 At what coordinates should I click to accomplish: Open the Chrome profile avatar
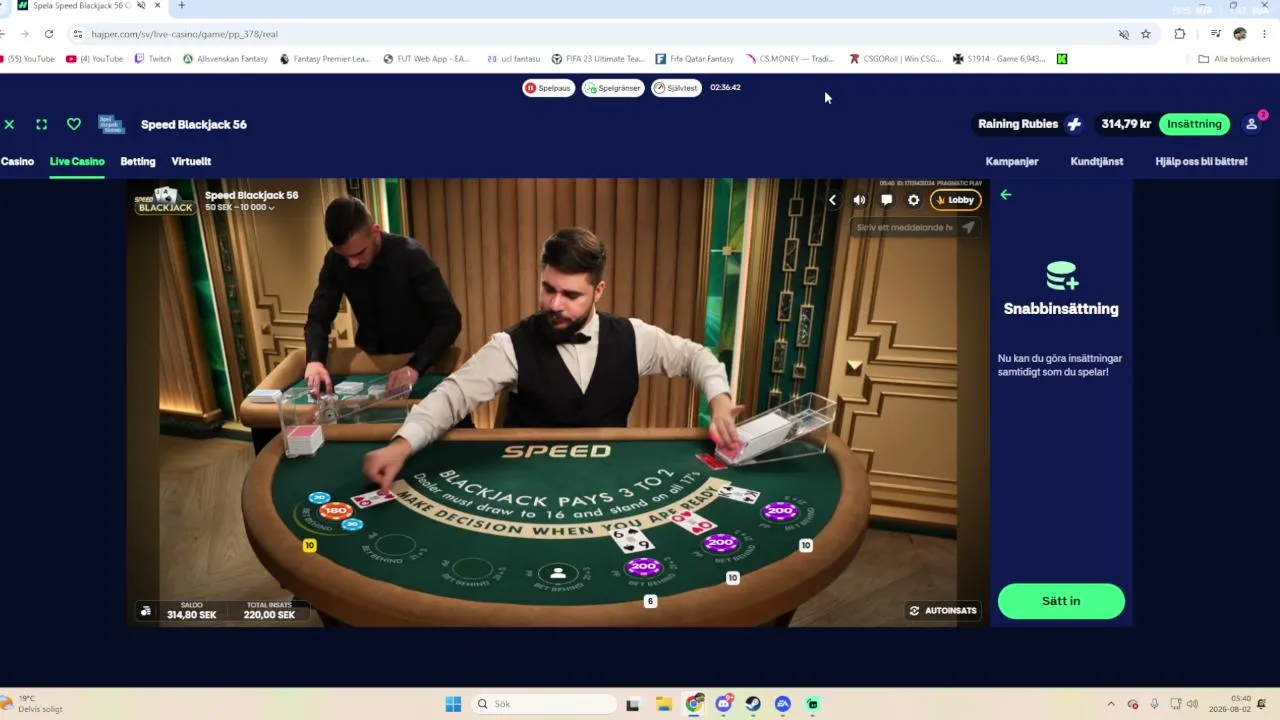click(1240, 34)
